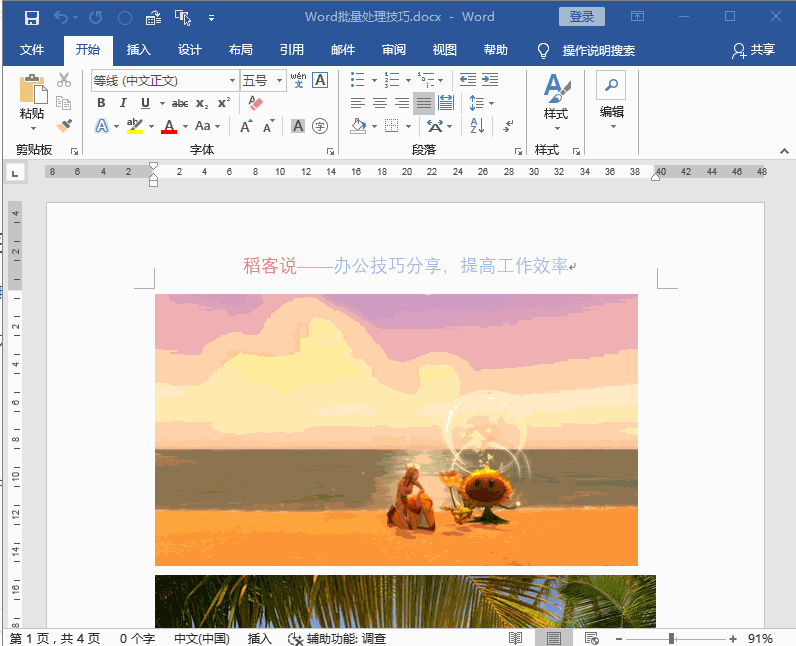Apply distributed alignment
The height and width of the screenshot is (646, 796).
coord(446,103)
